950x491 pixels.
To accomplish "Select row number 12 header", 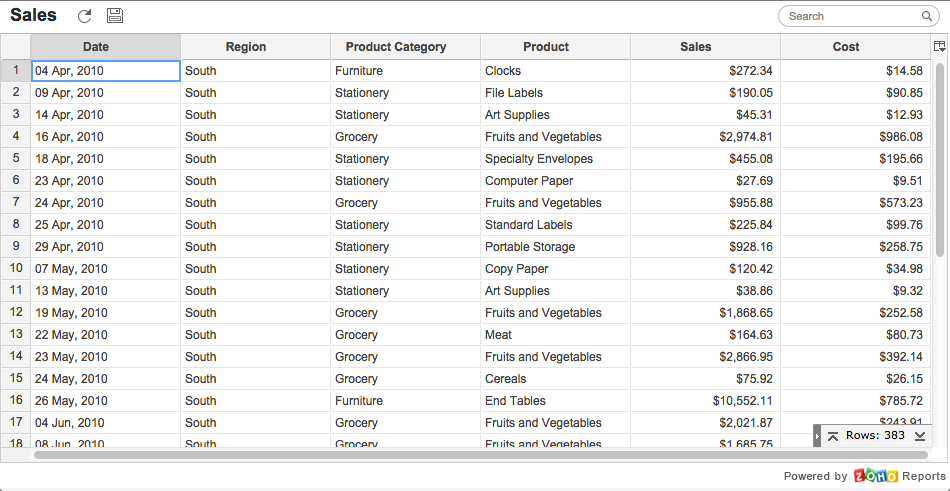I will tap(16, 312).
